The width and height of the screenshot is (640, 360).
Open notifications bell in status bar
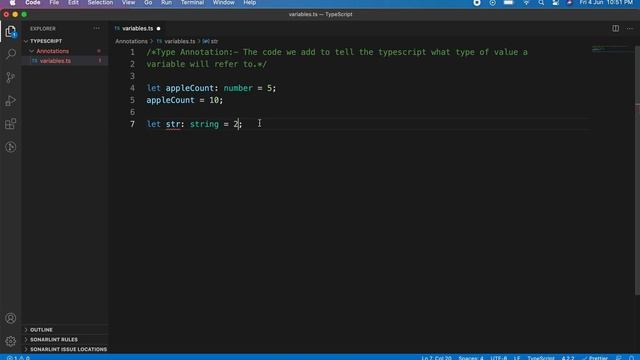tap(631, 358)
